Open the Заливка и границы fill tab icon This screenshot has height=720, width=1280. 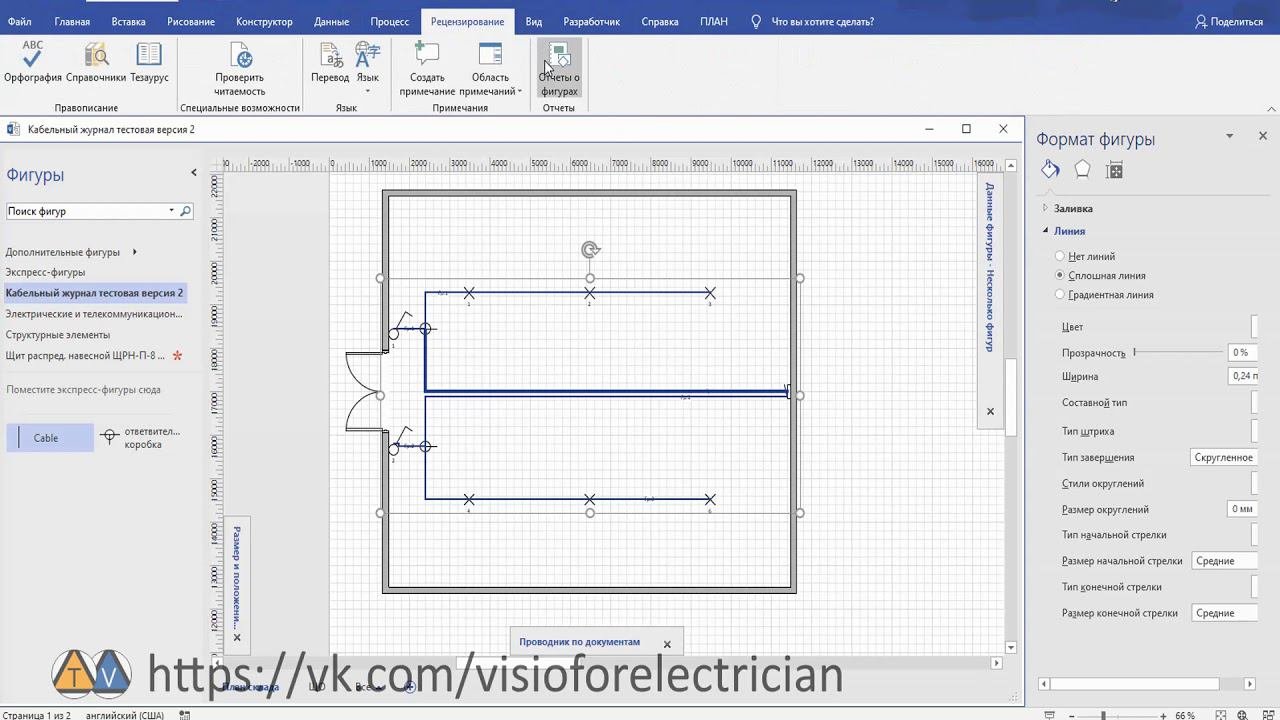point(1050,170)
